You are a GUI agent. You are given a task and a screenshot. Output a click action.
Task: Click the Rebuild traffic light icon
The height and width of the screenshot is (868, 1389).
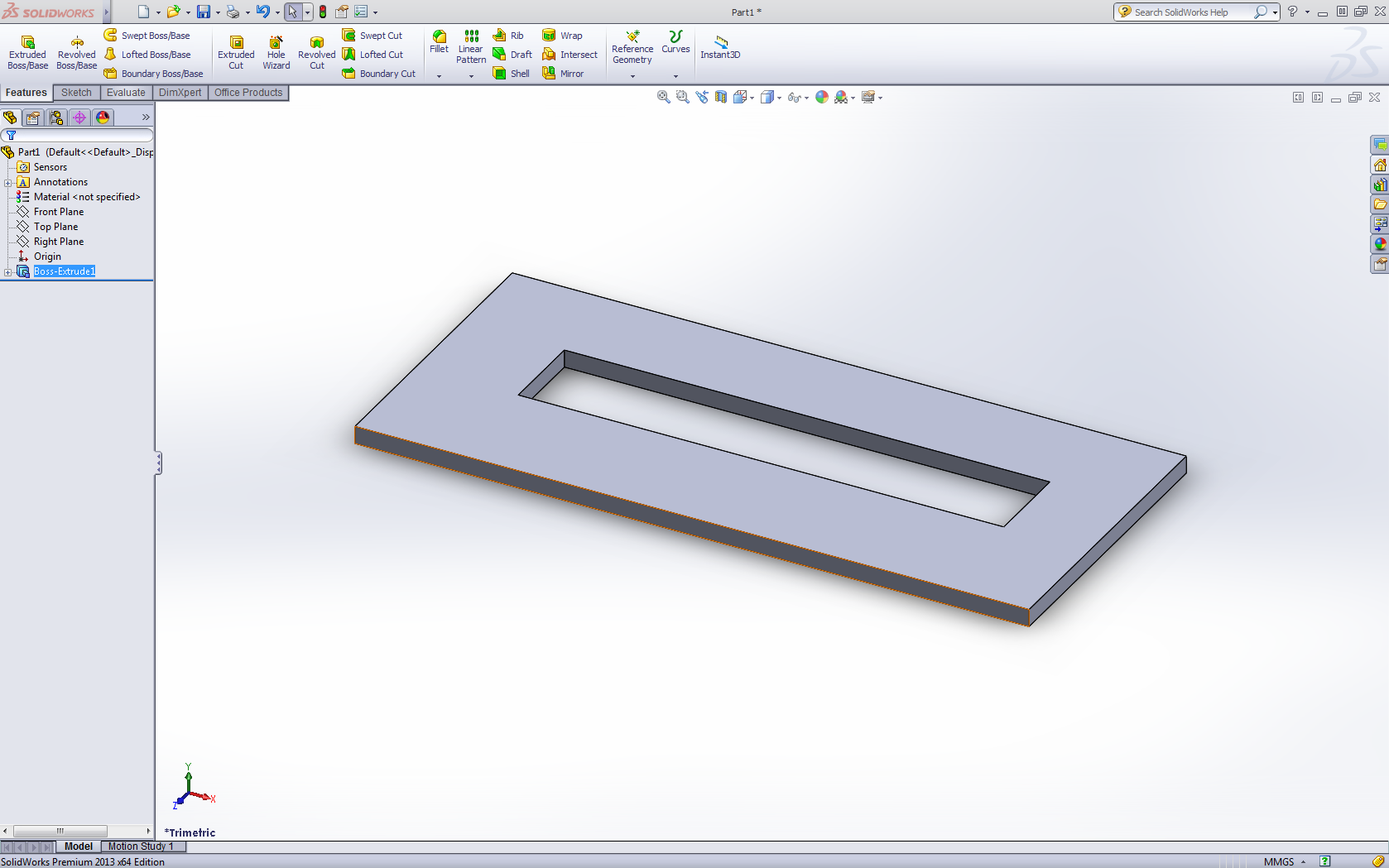(323, 12)
